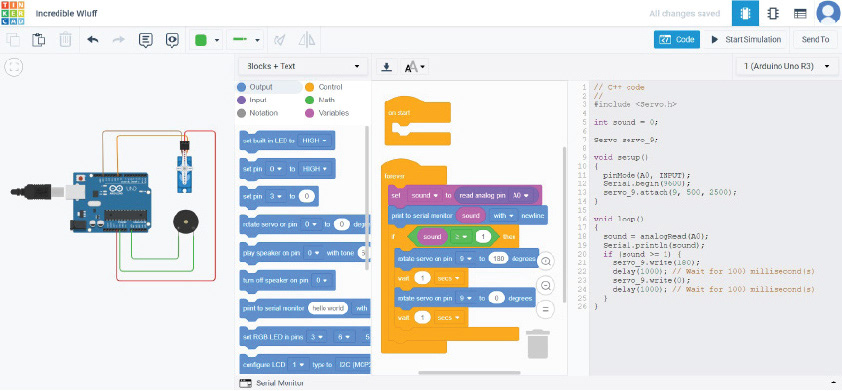842x391 pixels.
Task: Select the Input block category
Action: tap(252, 100)
